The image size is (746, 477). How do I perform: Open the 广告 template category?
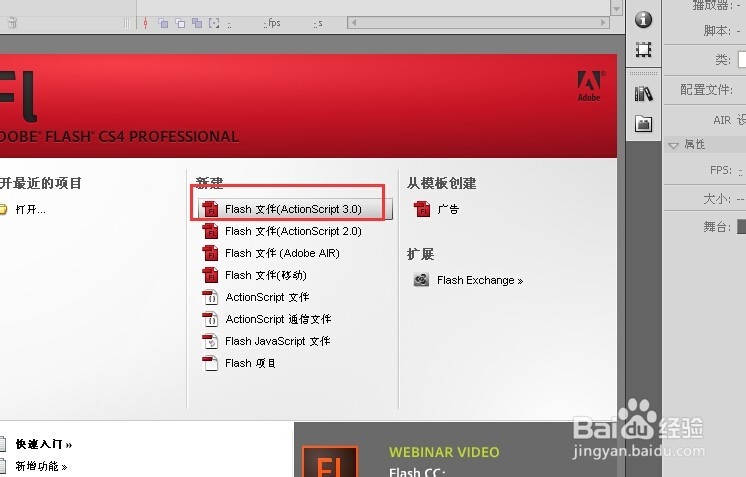(x=448, y=209)
